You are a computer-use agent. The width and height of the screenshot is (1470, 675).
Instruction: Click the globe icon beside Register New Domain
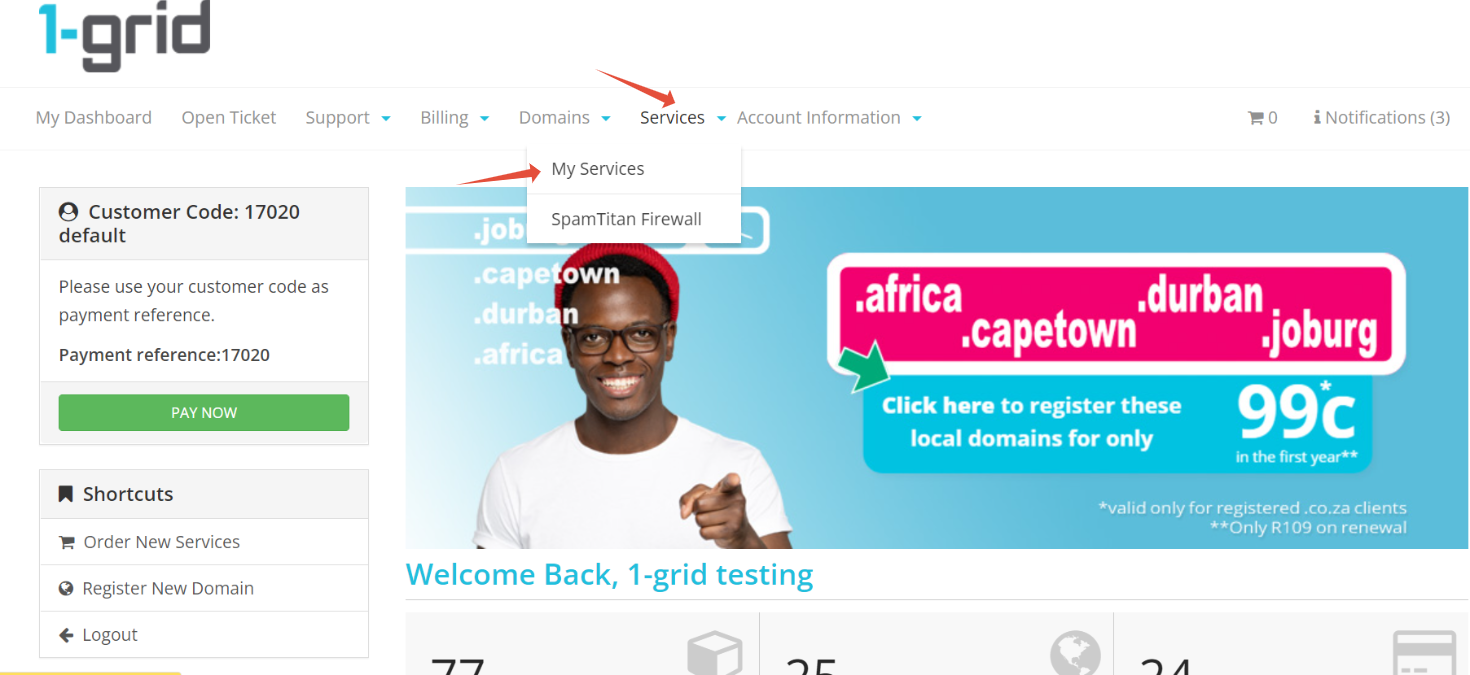[66, 588]
